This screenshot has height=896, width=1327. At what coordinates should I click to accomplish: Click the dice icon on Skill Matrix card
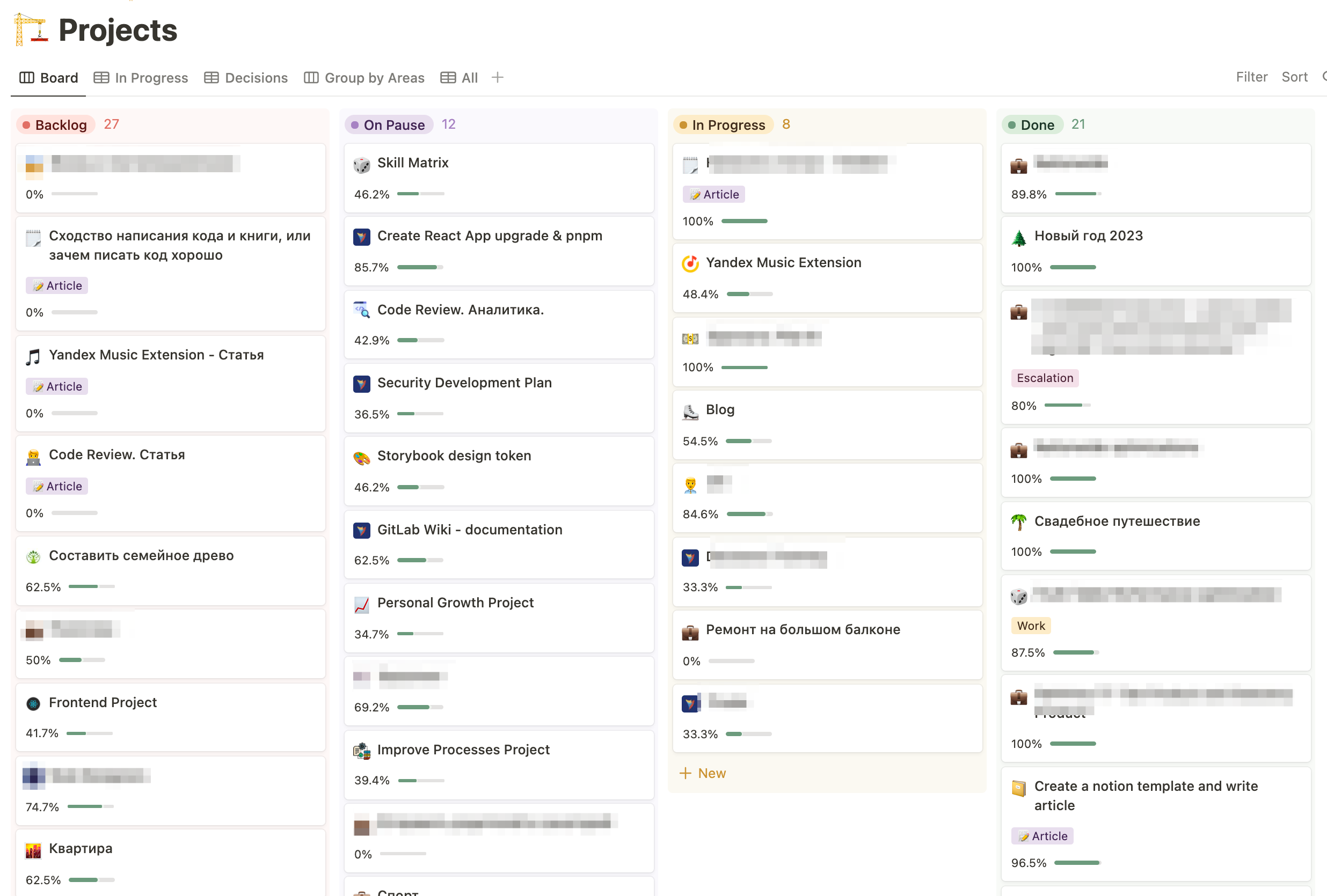tap(361, 165)
